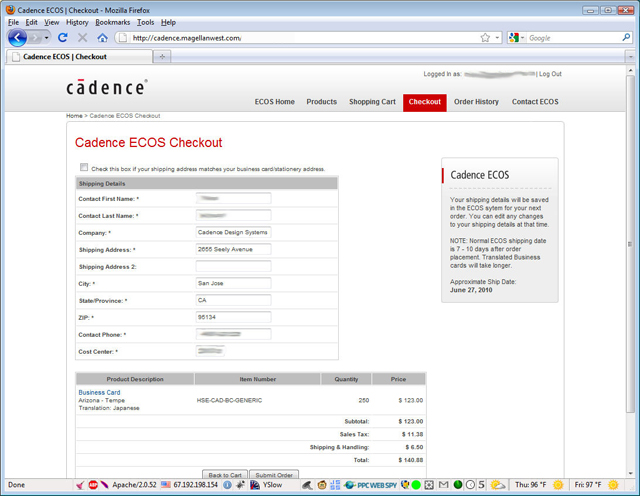Go back with the browser Back button
The image size is (640, 496).
17,38
